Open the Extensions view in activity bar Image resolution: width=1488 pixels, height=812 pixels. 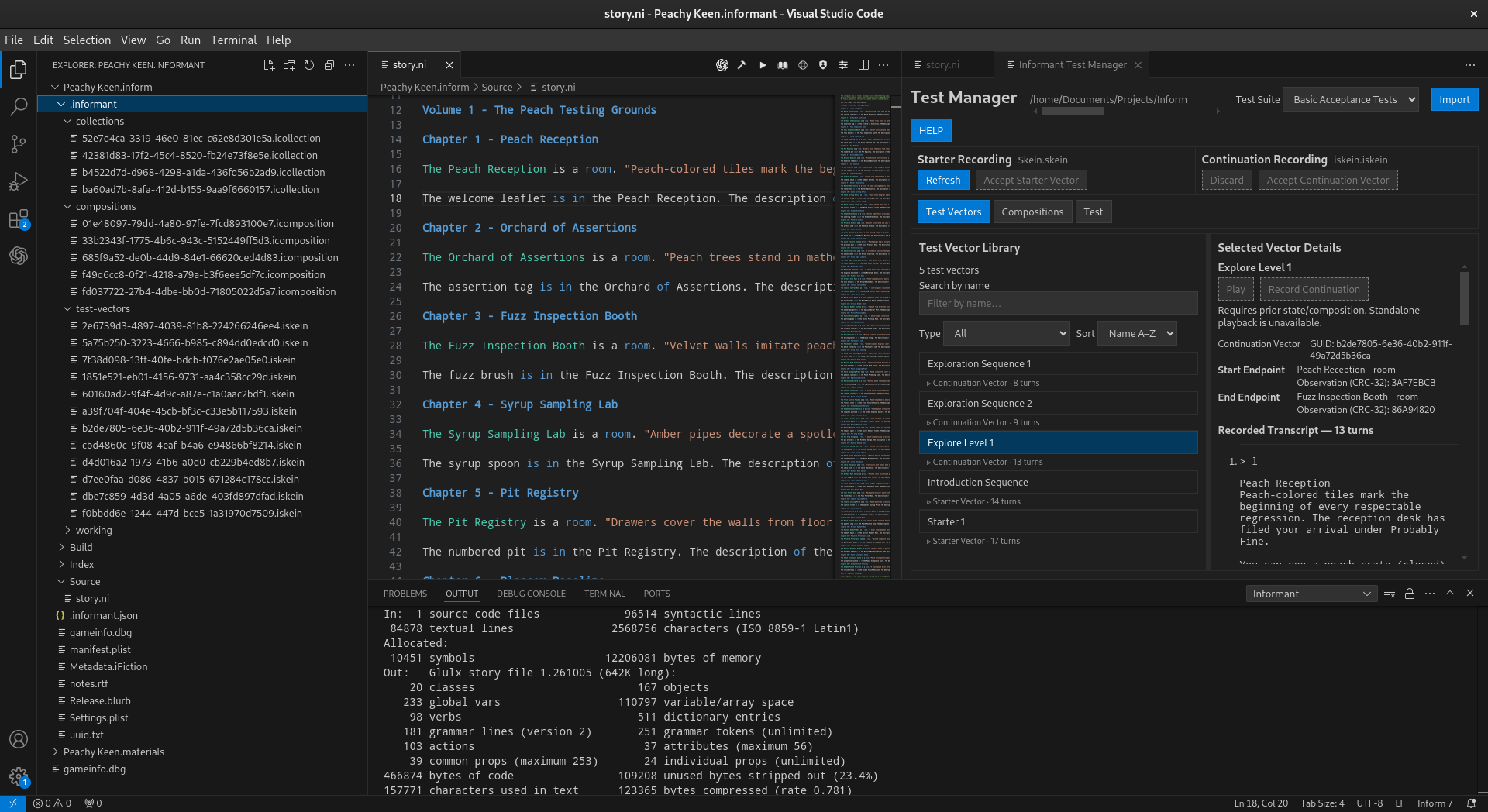click(19, 219)
